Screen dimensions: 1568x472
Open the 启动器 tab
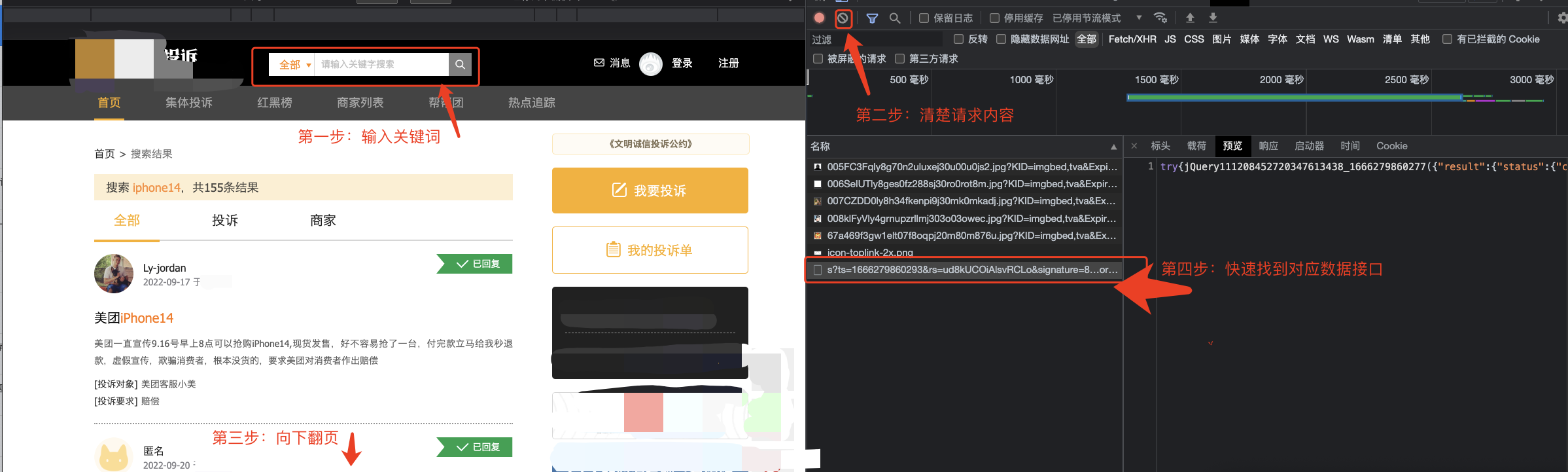(x=1310, y=146)
